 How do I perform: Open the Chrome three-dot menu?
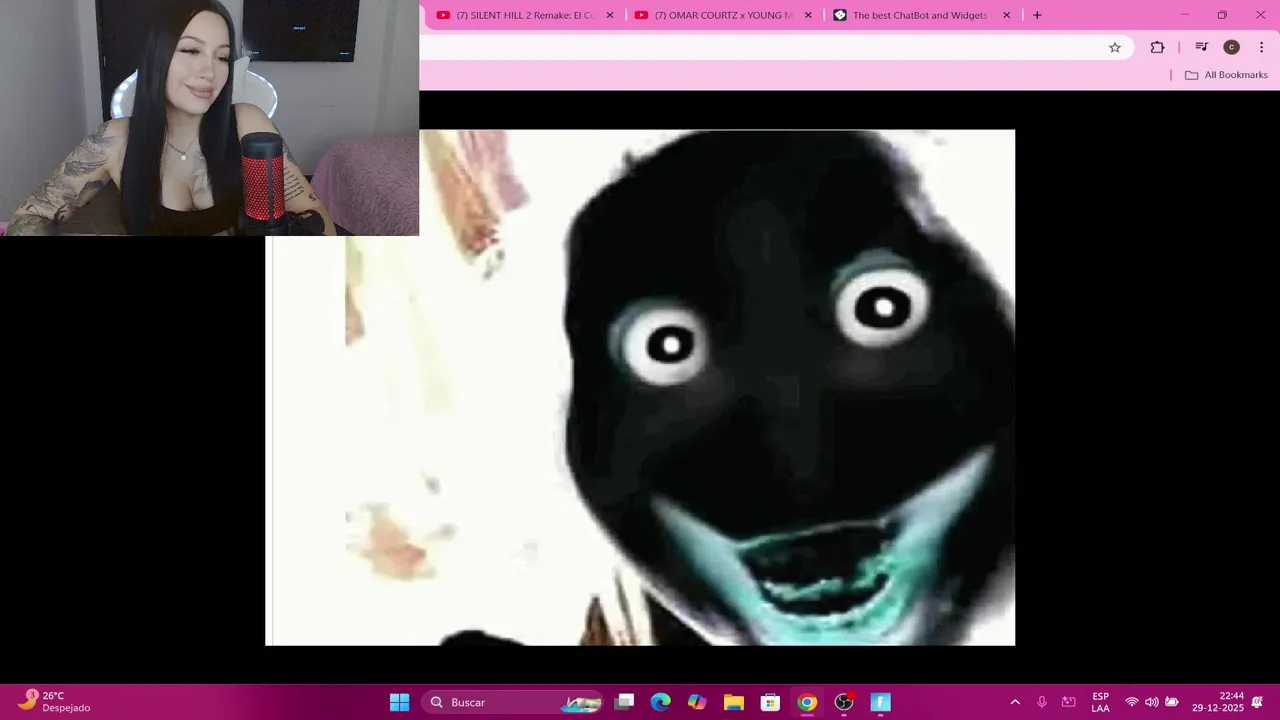1261,47
